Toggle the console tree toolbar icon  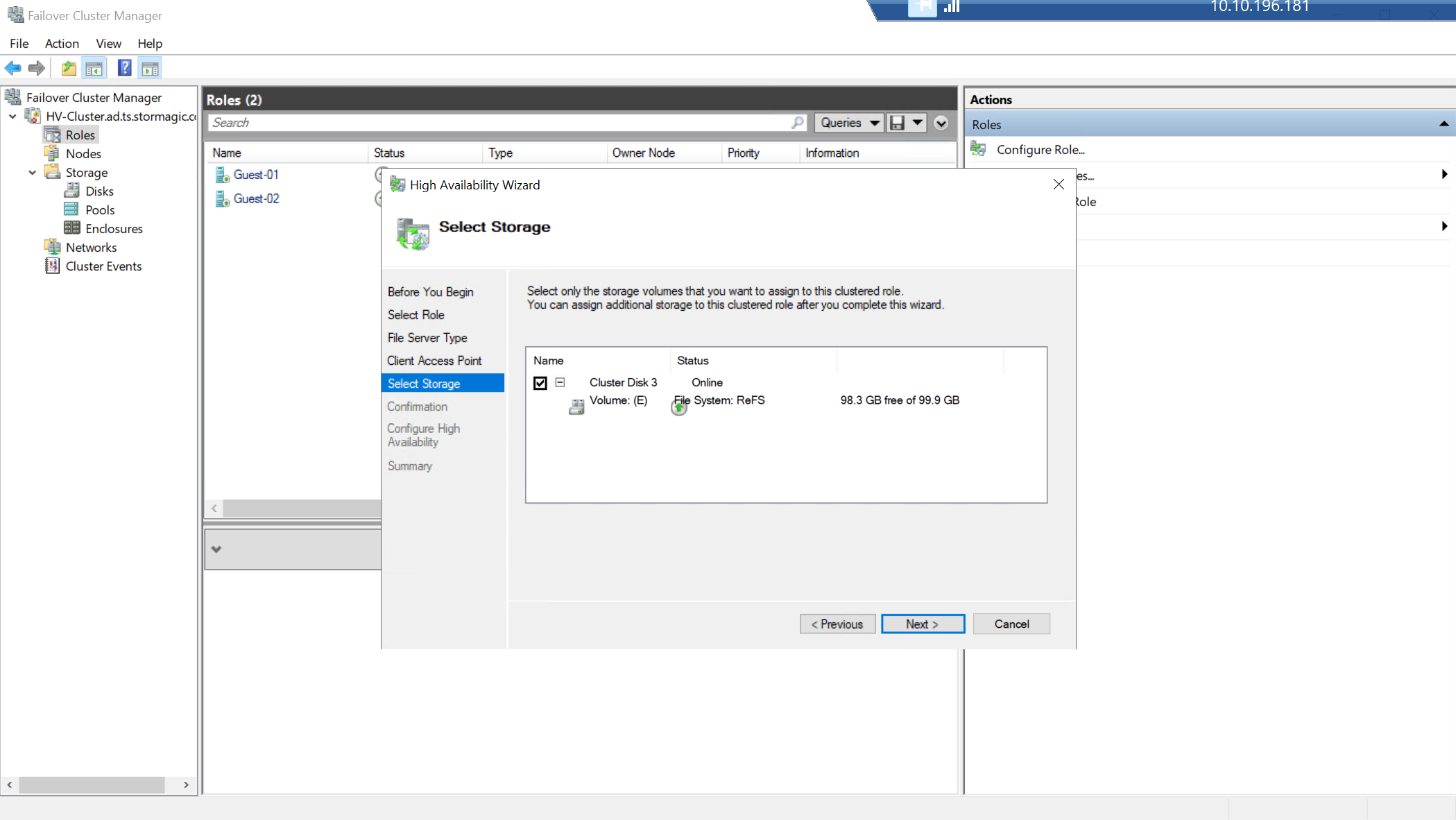click(x=94, y=68)
